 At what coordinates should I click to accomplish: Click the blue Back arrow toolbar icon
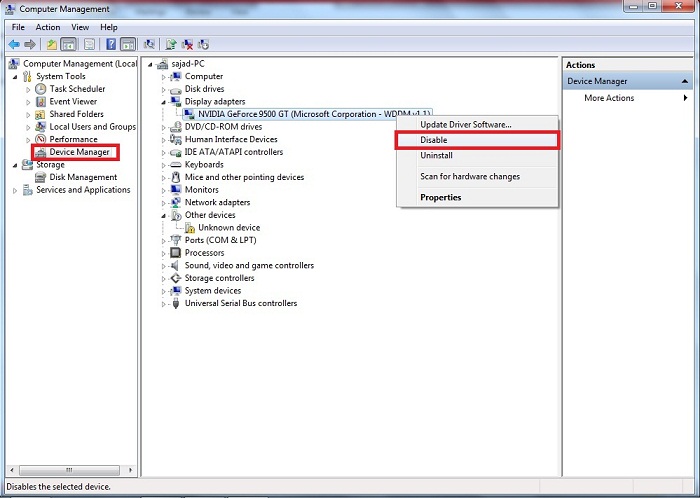coord(14,44)
